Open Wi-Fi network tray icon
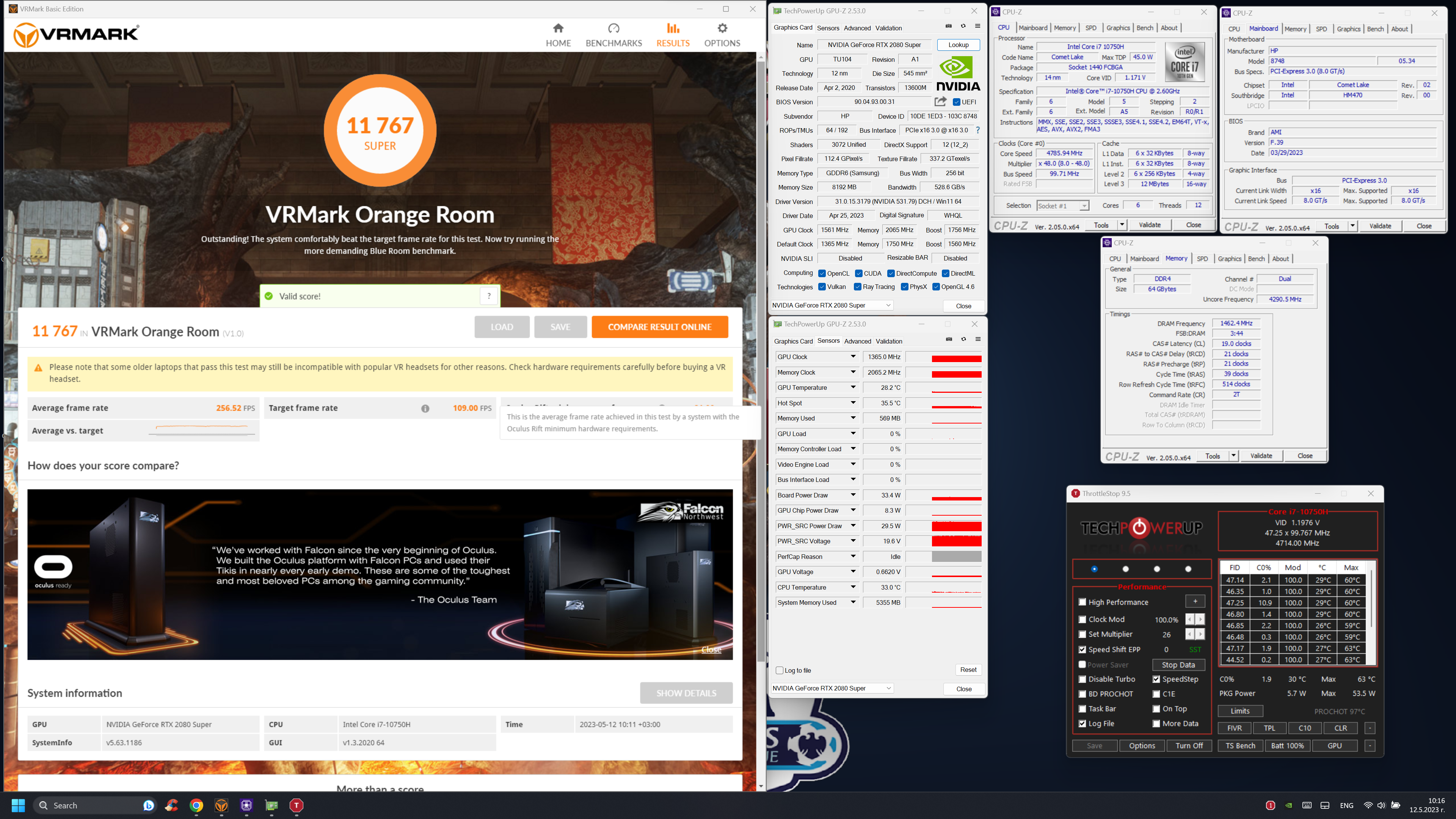The height and width of the screenshot is (819, 1456). [x=1368, y=805]
